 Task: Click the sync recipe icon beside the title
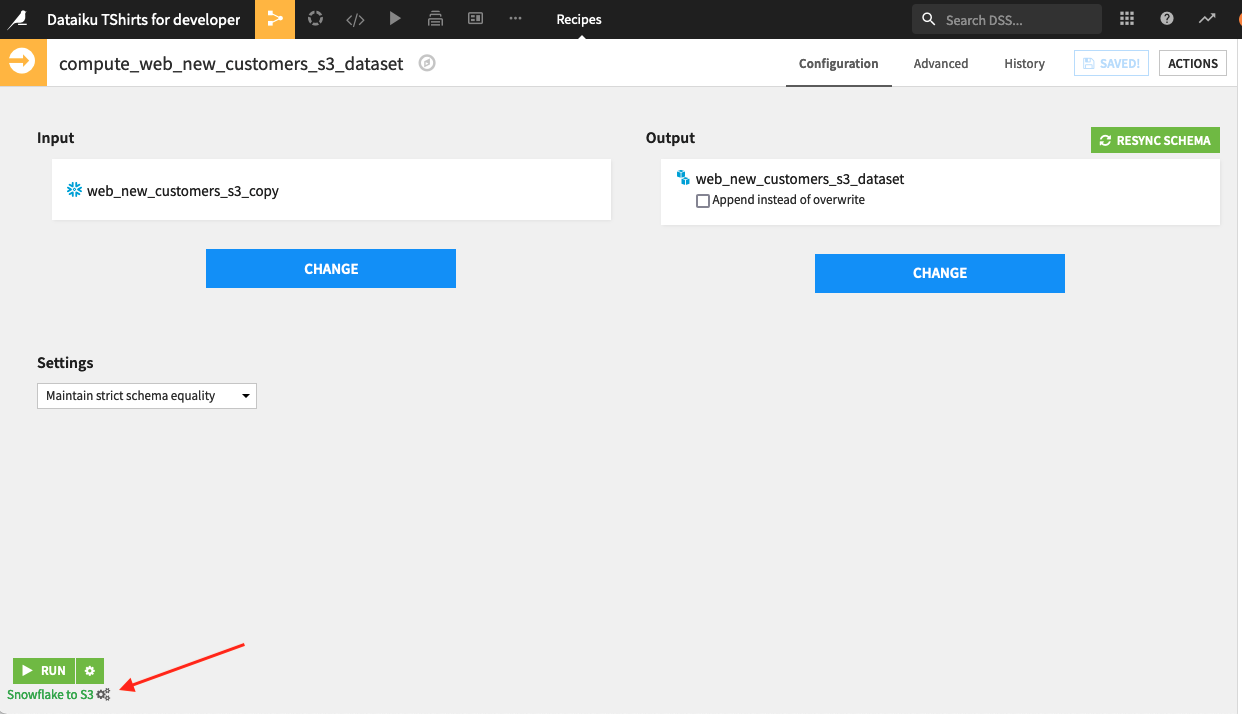[x=427, y=62]
